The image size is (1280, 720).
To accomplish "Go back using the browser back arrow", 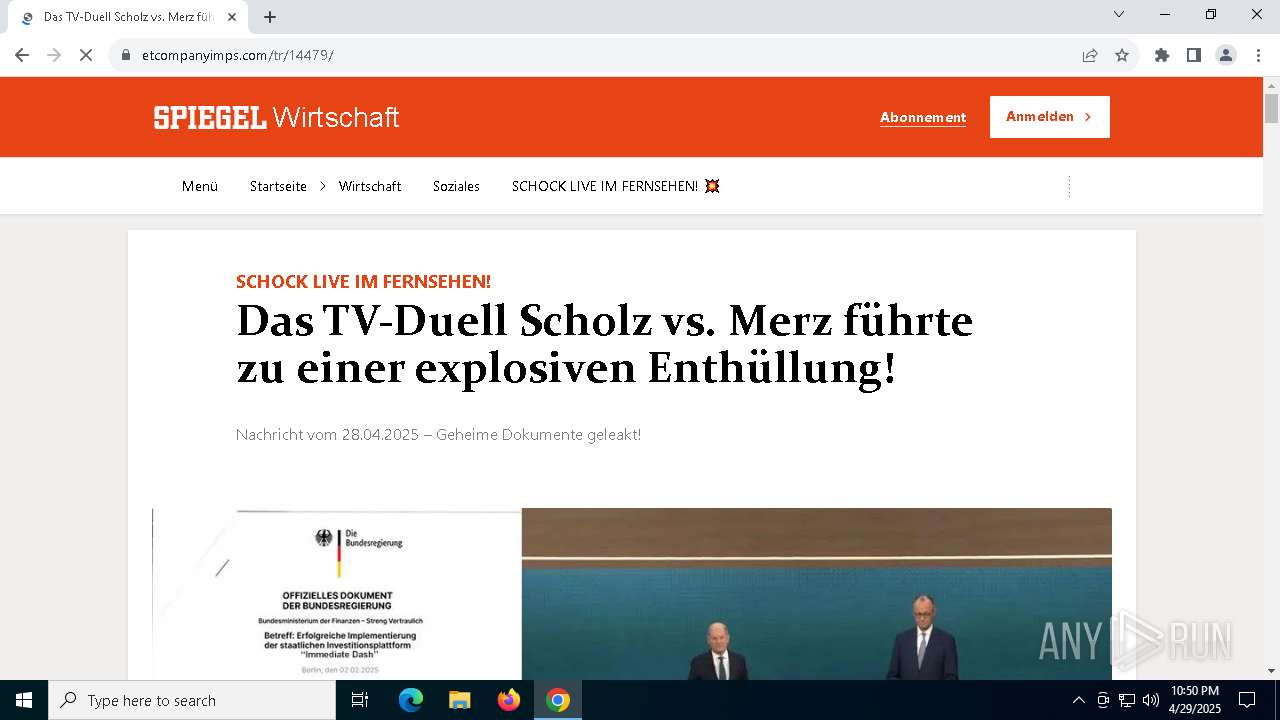I will coord(22,55).
